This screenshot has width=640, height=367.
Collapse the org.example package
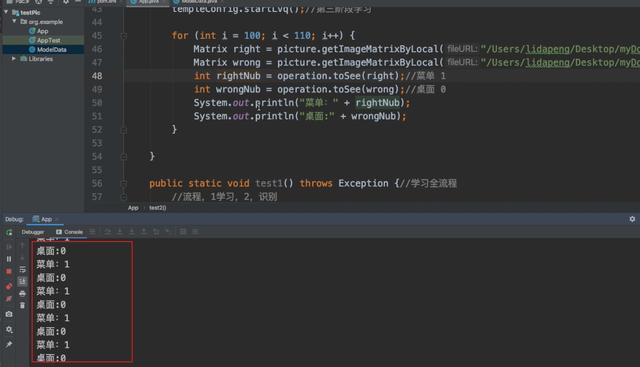coord(14,21)
